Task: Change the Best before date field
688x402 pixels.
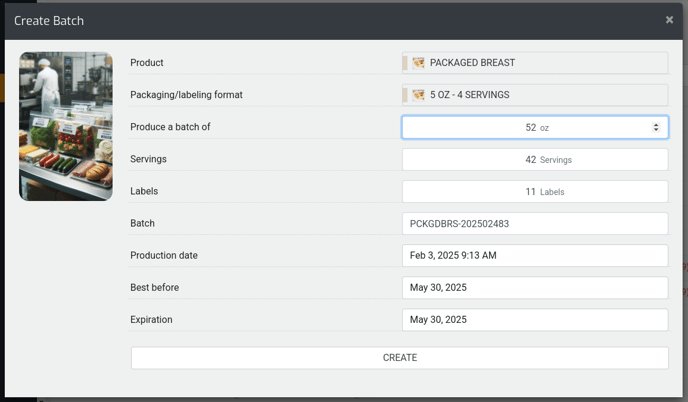Action: point(535,287)
